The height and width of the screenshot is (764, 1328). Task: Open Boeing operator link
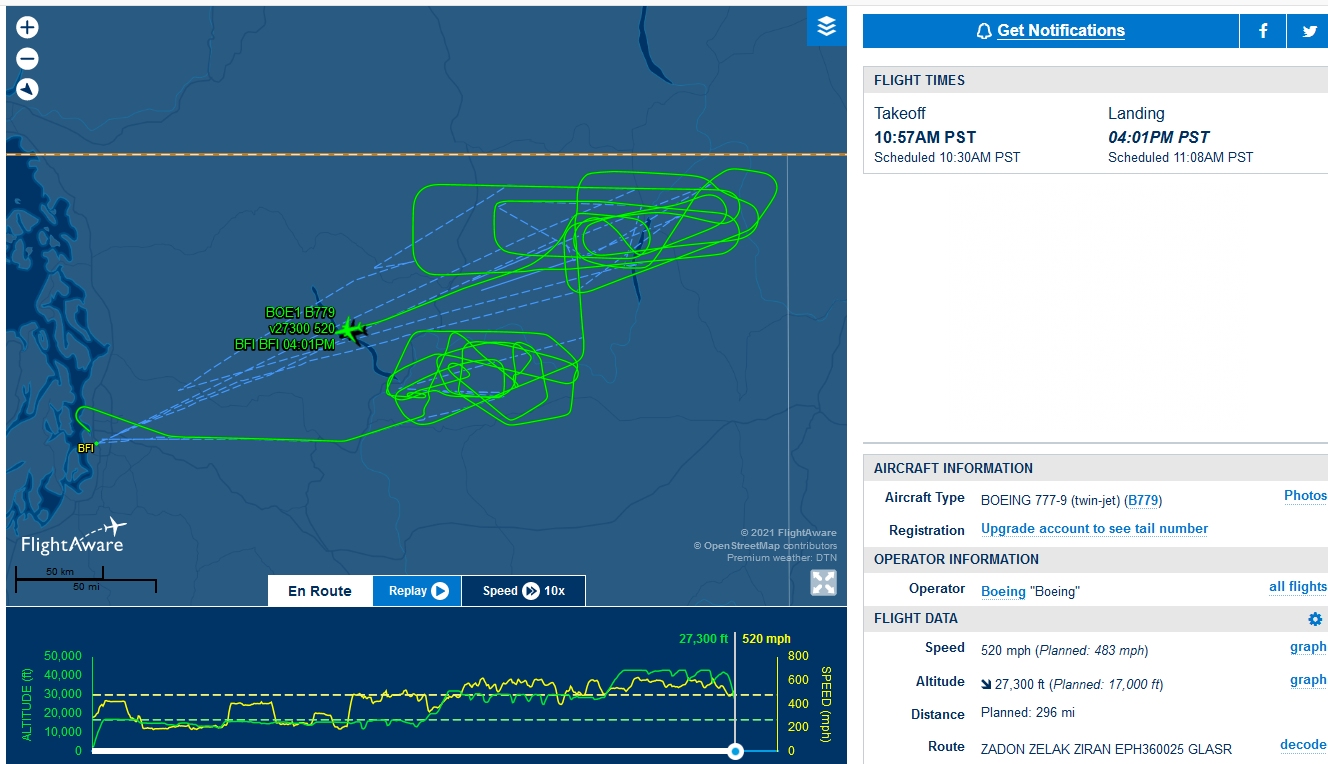click(1003, 591)
